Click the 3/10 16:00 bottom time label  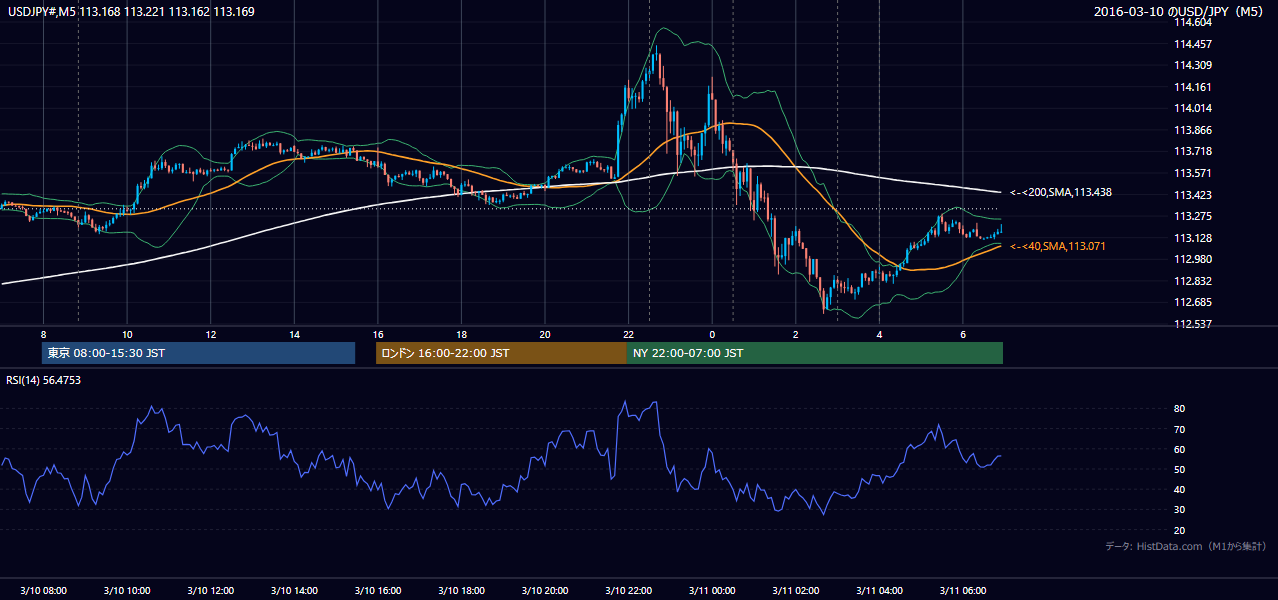coord(377,591)
